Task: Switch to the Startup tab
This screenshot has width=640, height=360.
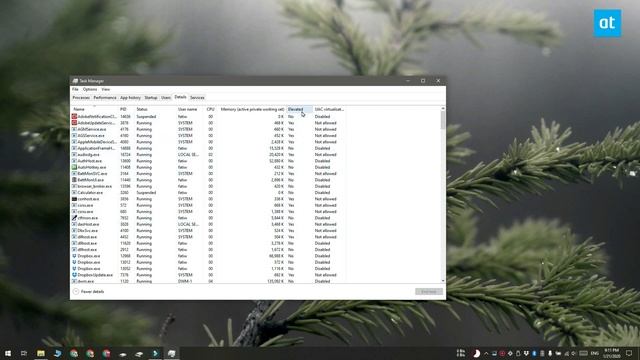Action: [151, 98]
